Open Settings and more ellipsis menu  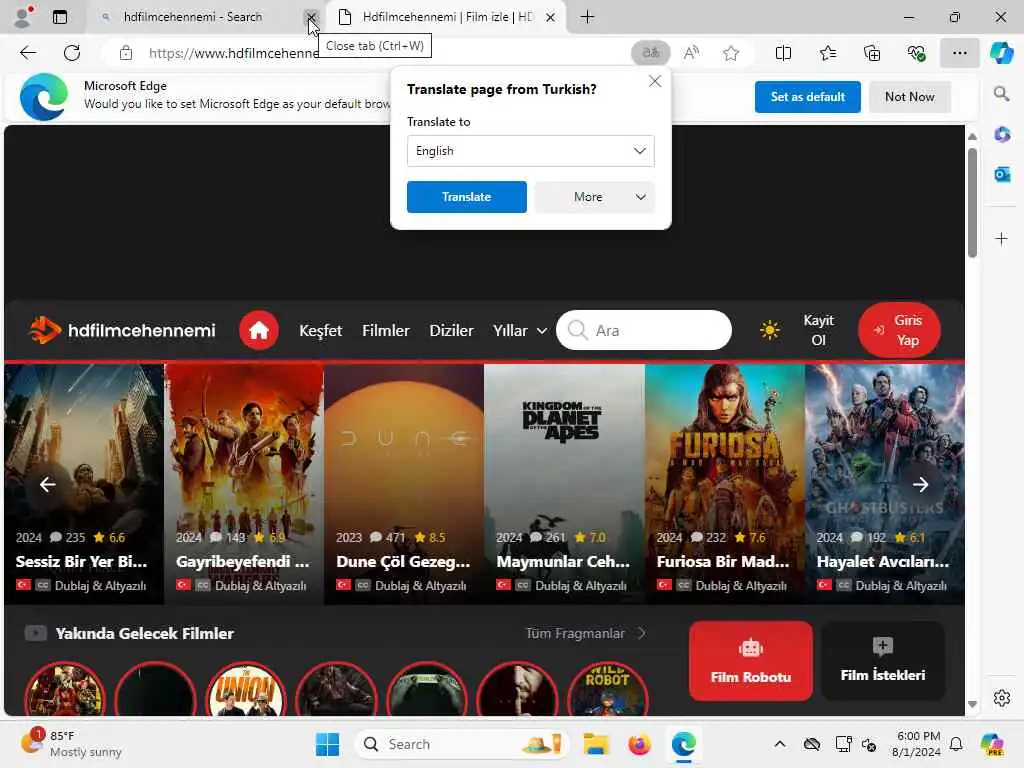point(959,53)
